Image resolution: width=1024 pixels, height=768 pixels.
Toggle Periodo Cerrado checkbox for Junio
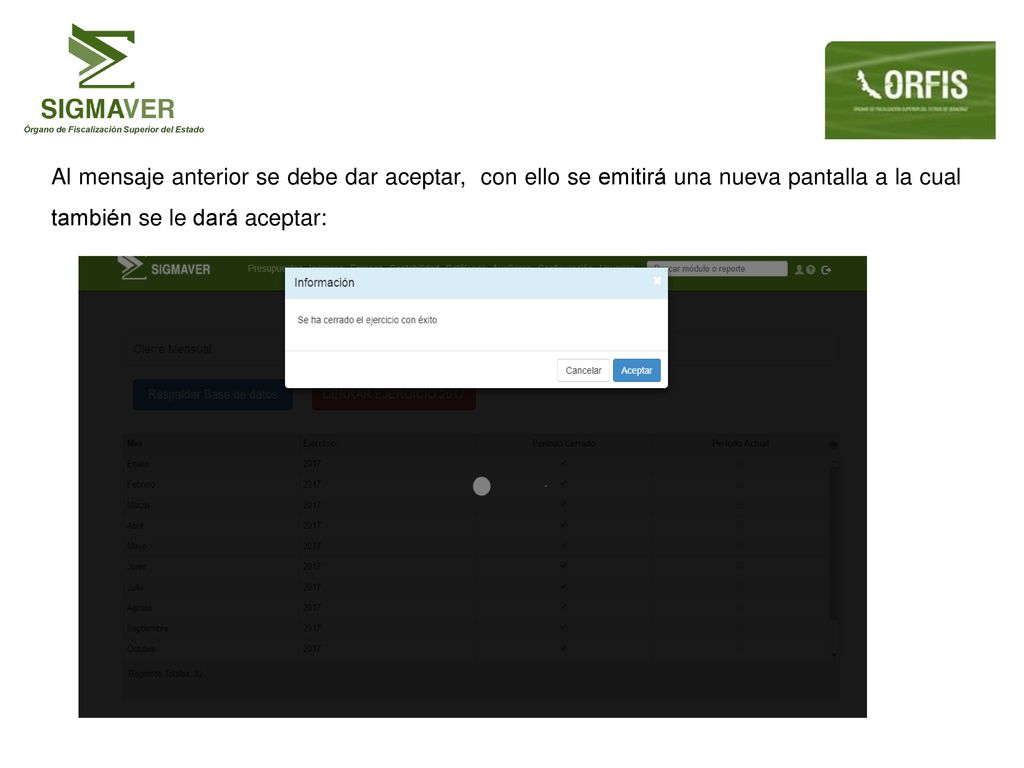(564, 566)
